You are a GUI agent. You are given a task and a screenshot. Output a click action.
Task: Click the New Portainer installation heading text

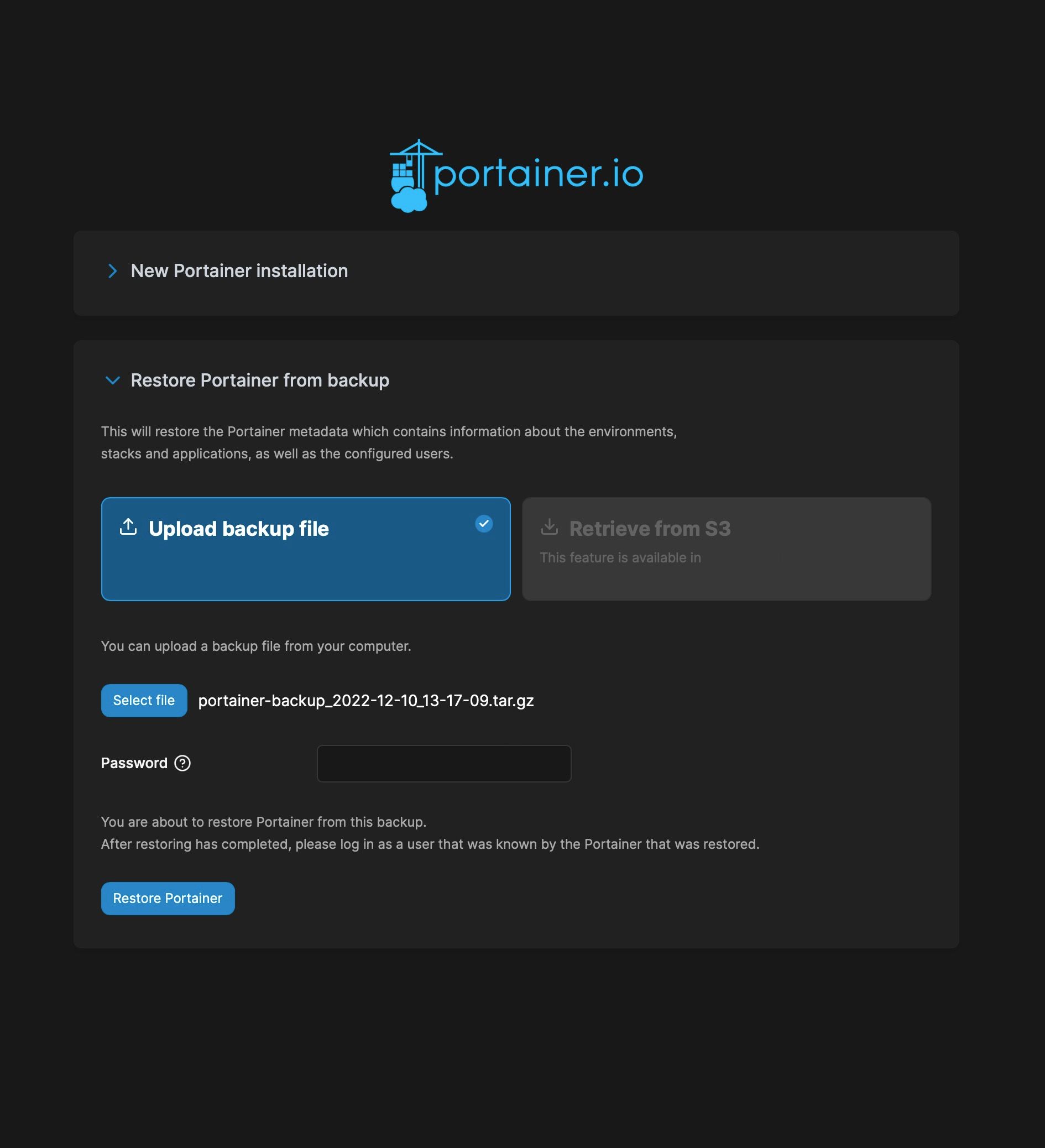pos(239,271)
